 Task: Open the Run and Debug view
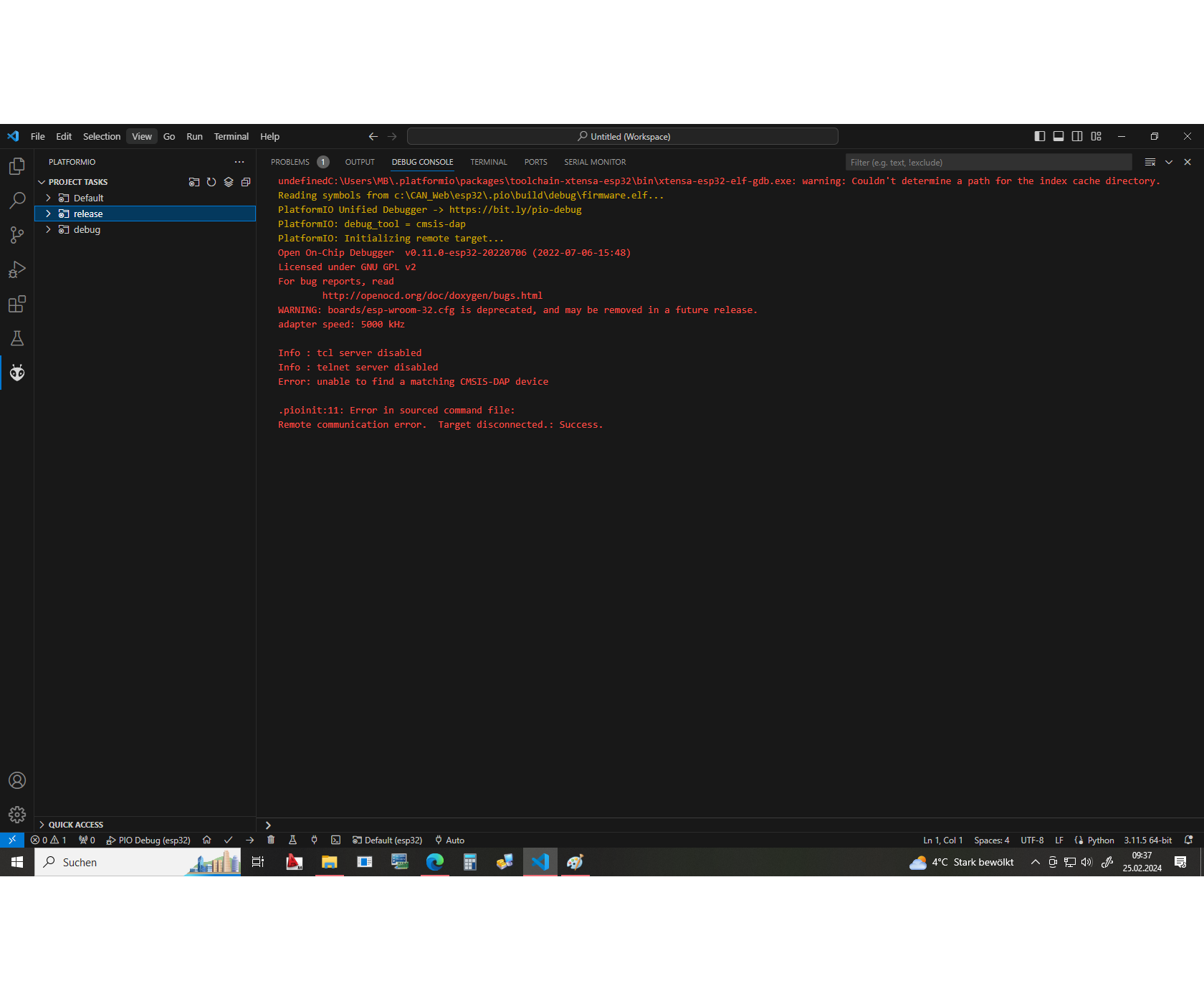(x=17, y=269)
